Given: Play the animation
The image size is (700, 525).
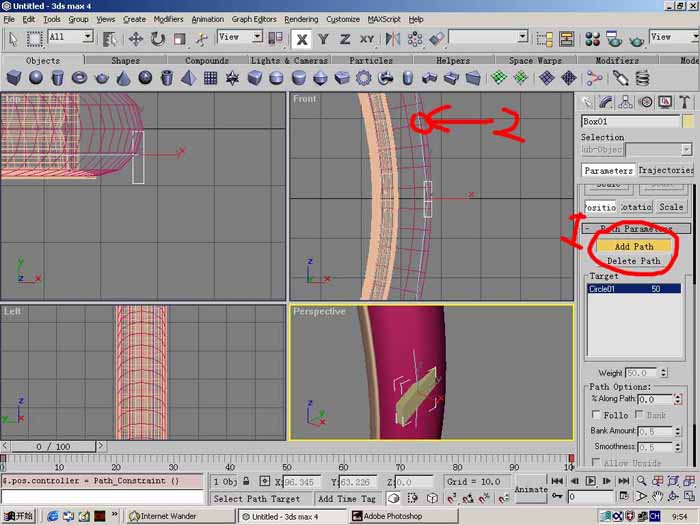Looking at the screenshot, I should pyautogui.click(x=591, y=481).
